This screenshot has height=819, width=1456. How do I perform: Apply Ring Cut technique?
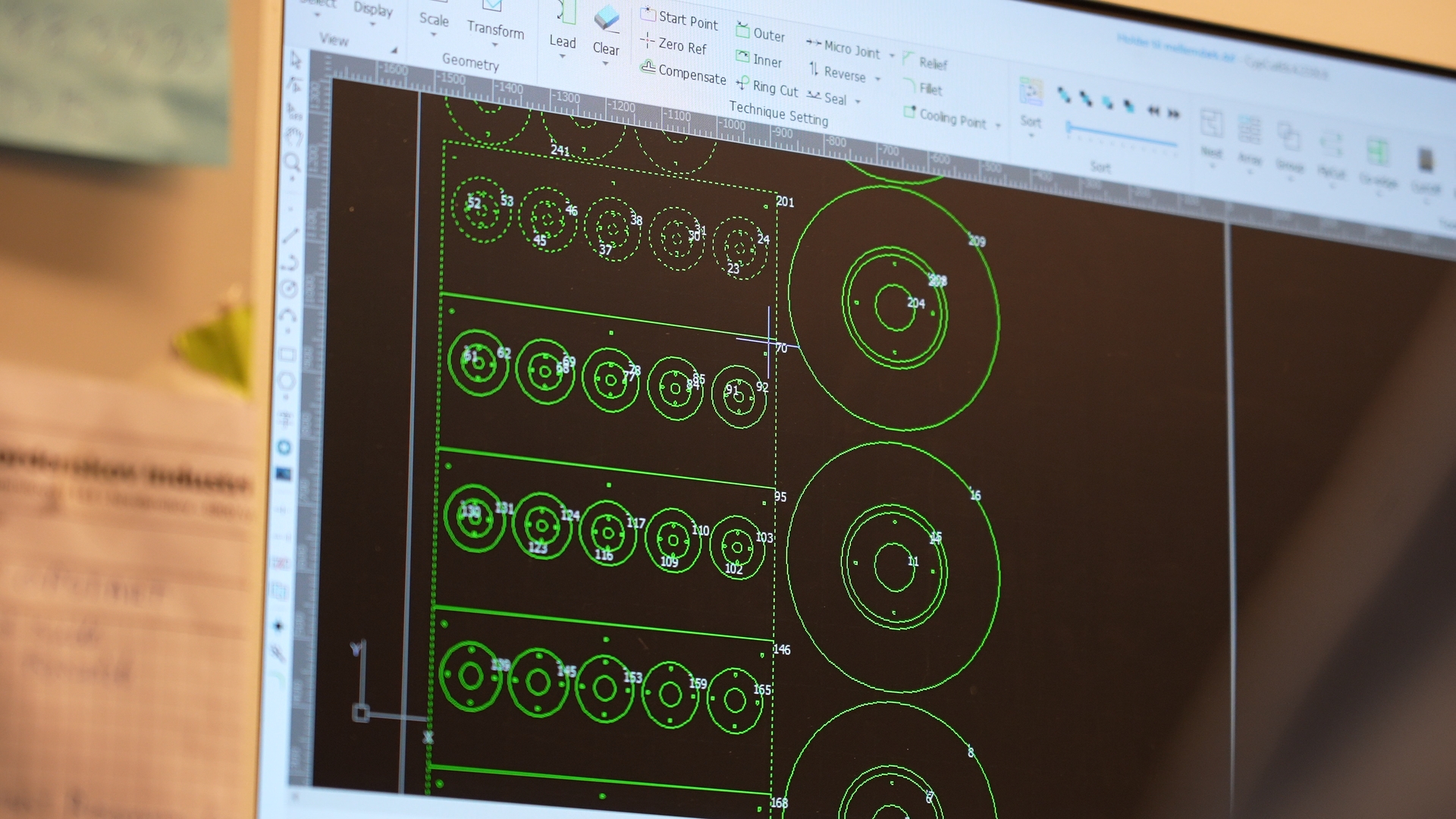[767, 87]
